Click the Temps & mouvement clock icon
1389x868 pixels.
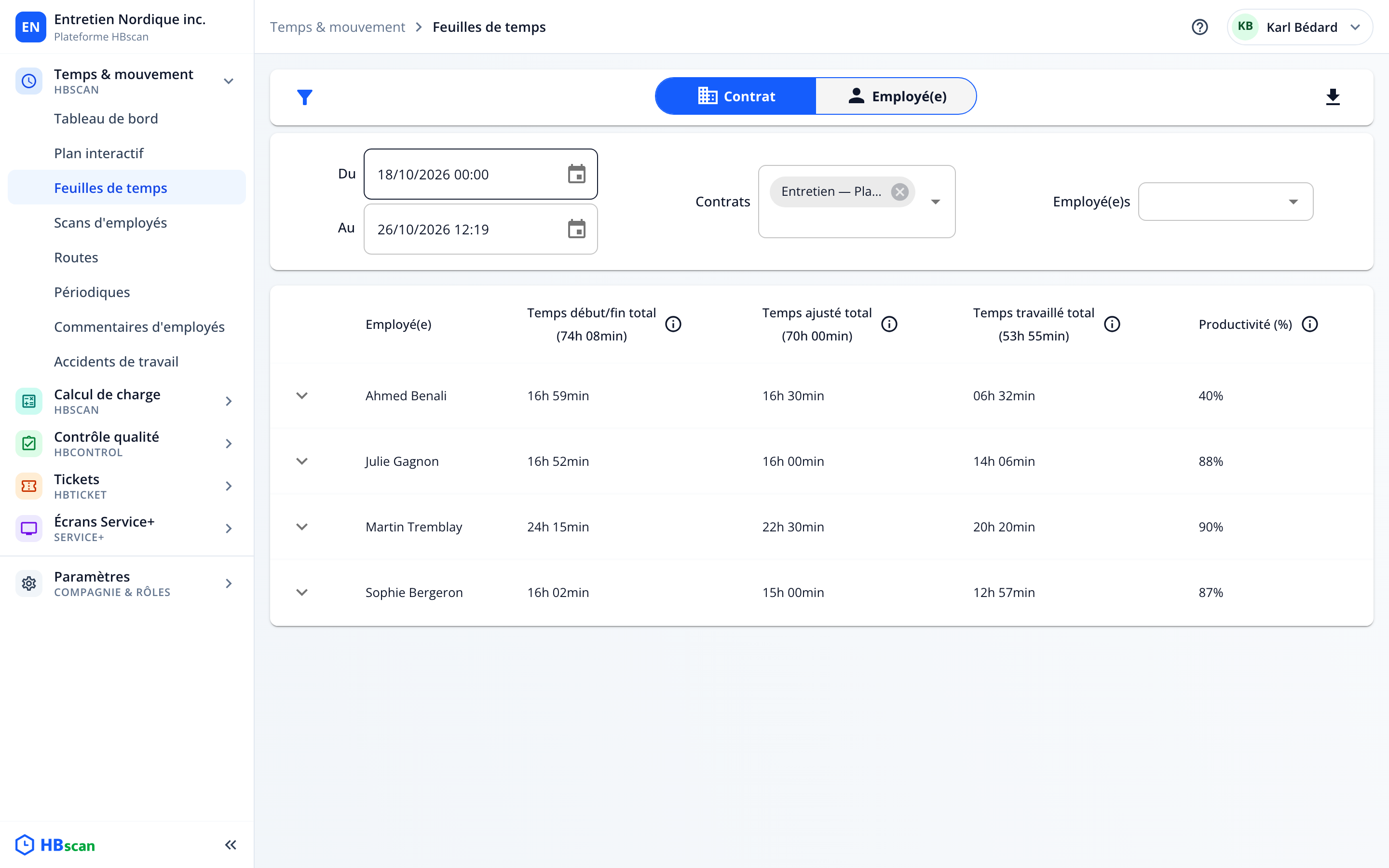click(x=29, y=81)
